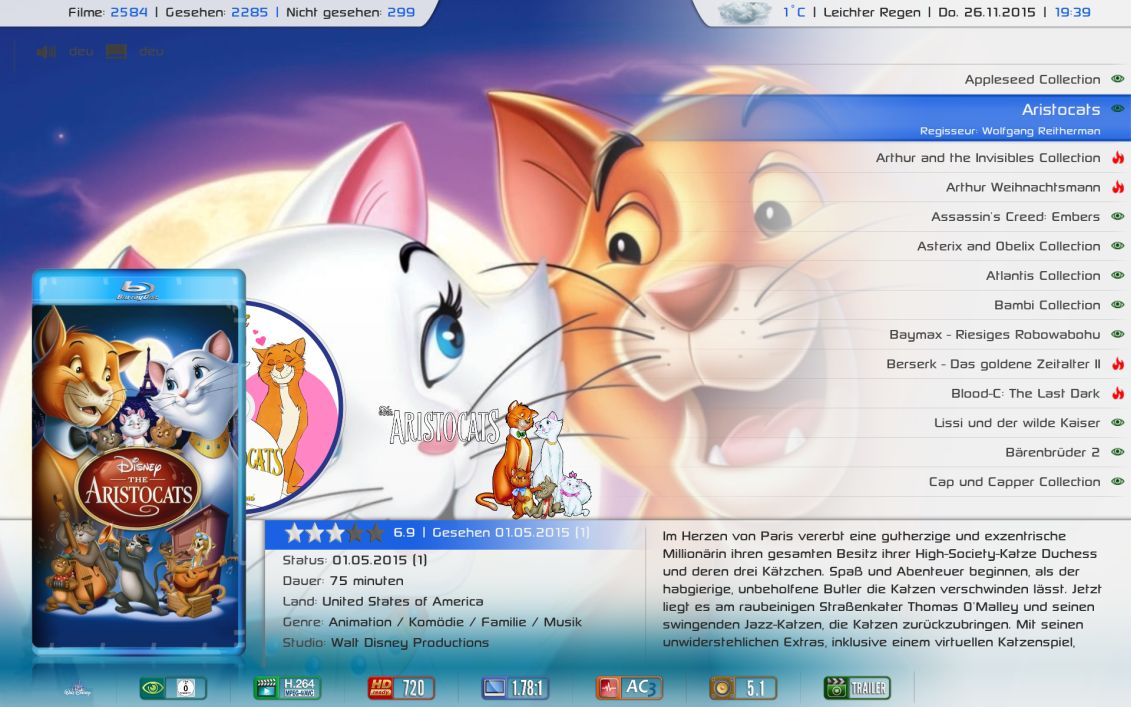Screen dimensions: 1131x707
Task: Click the HD 720 resolution badge
Action: (x=401, y=688)
